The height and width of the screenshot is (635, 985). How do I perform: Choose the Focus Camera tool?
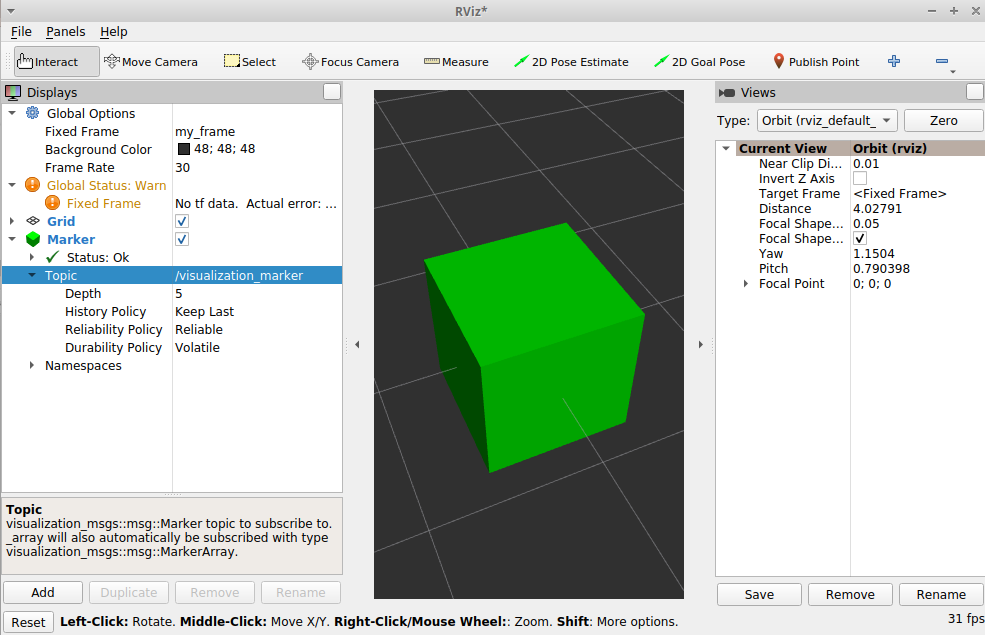(x=351, y=62)
